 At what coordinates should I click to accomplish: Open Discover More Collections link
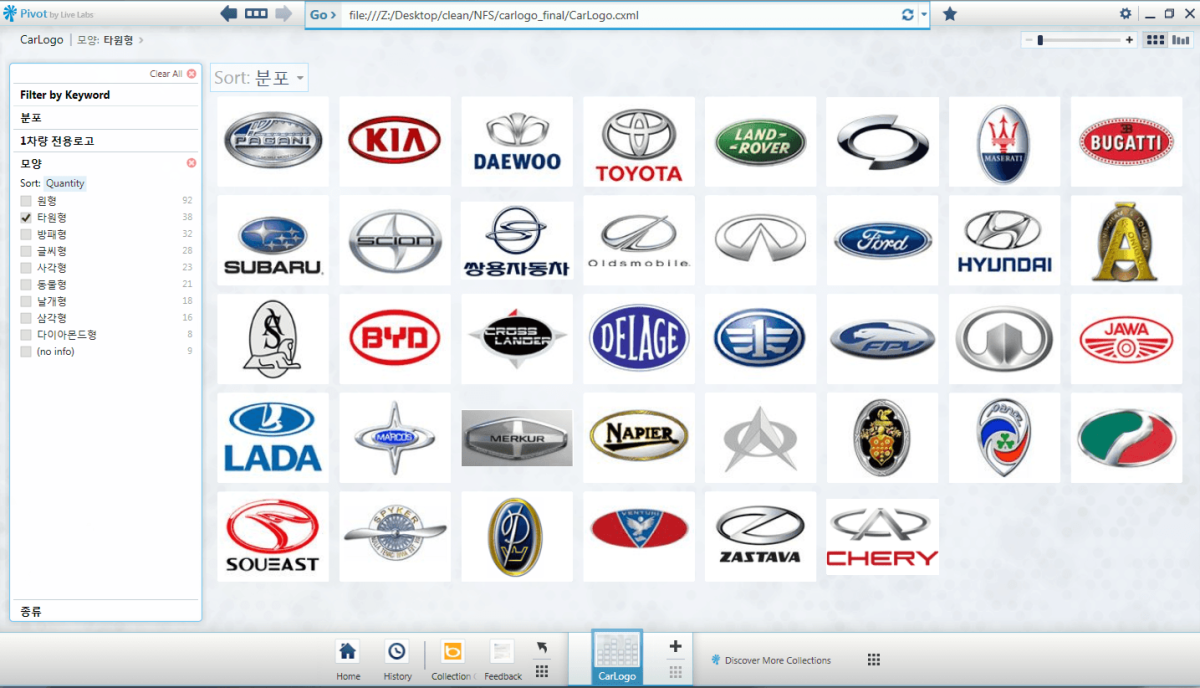(777, 660)
